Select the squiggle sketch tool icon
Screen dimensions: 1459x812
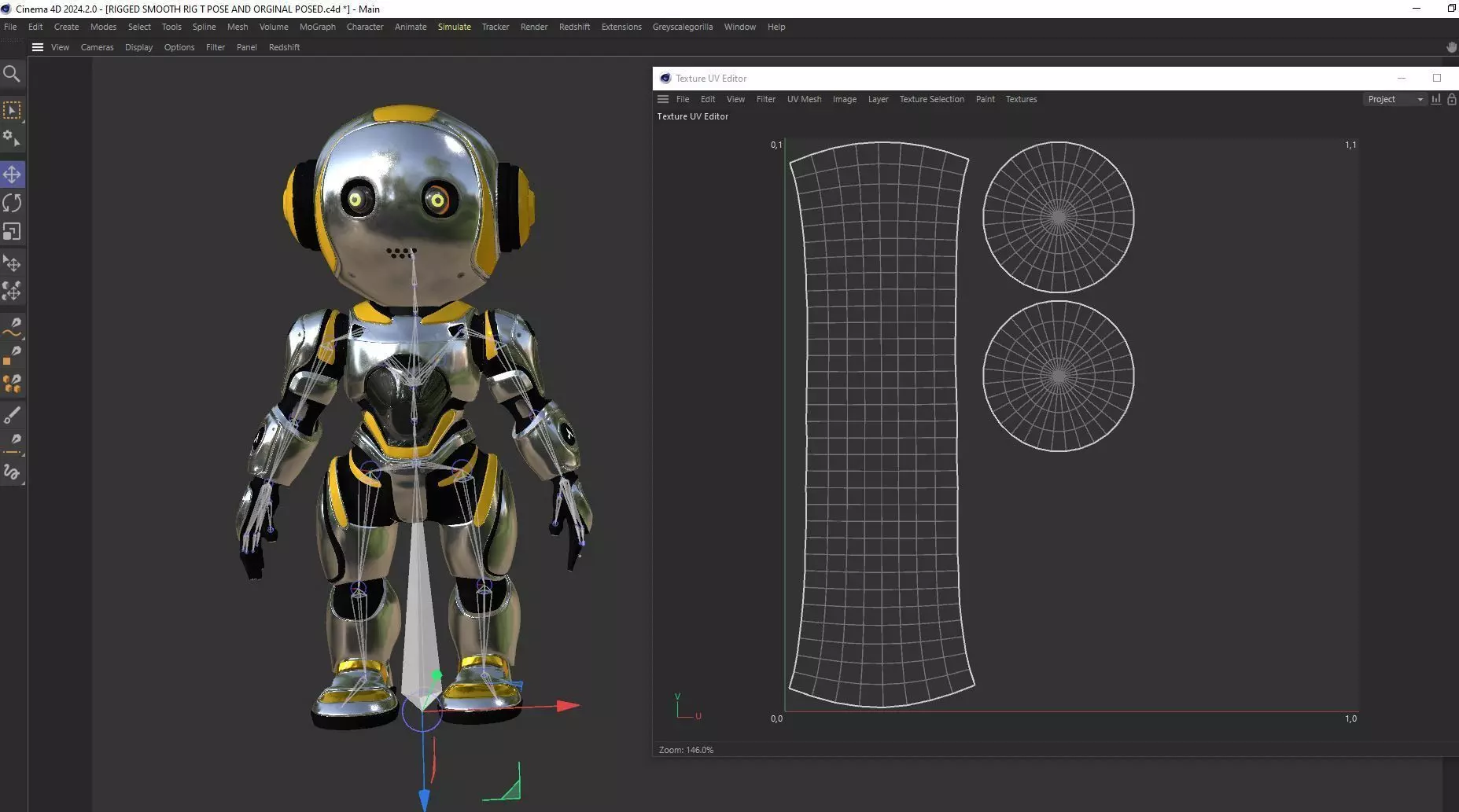pyautogui.click(x=12, y=472)
